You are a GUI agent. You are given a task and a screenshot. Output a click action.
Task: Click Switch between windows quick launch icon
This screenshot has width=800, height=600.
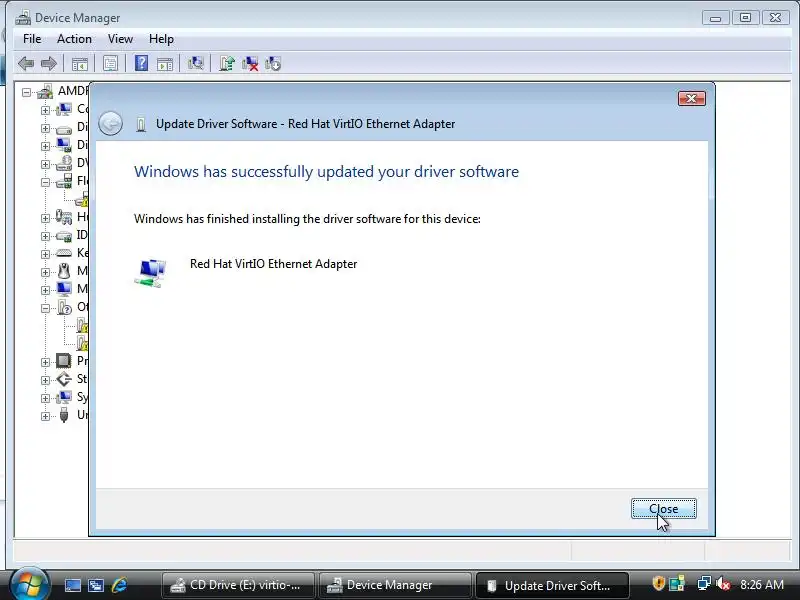coord(95,585)
